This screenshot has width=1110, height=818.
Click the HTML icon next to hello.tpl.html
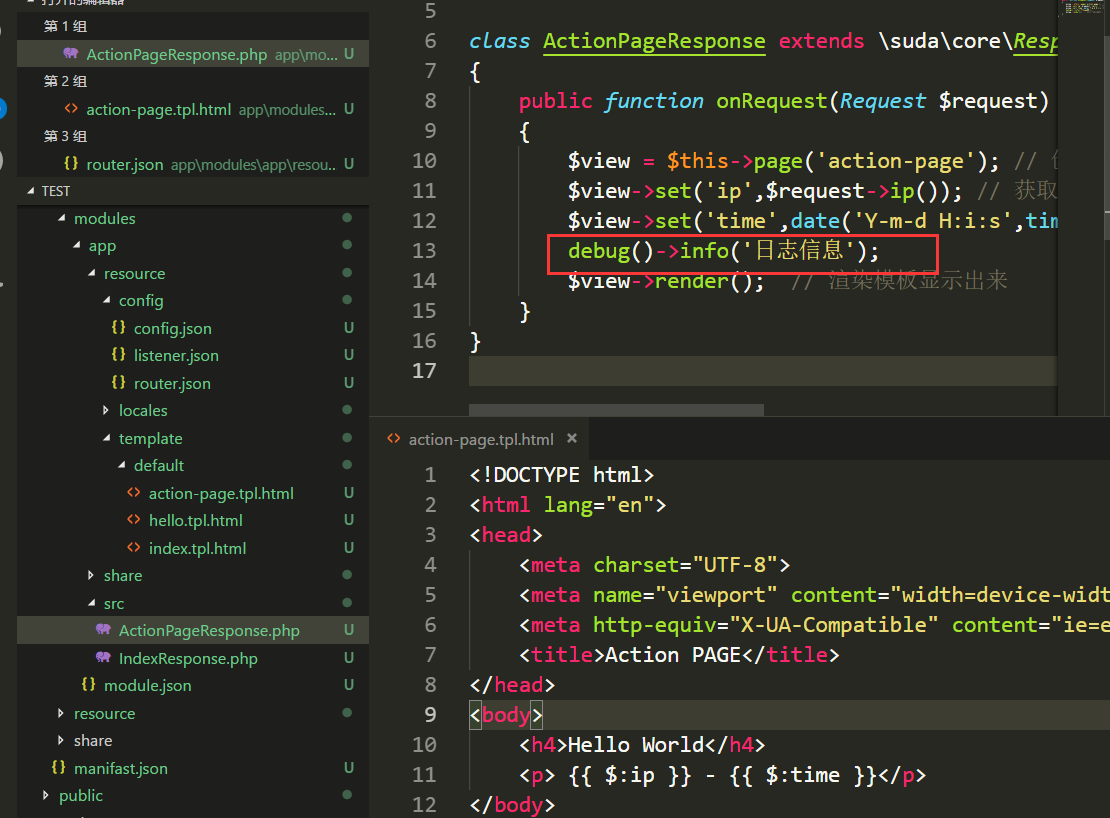coord(133,520)
